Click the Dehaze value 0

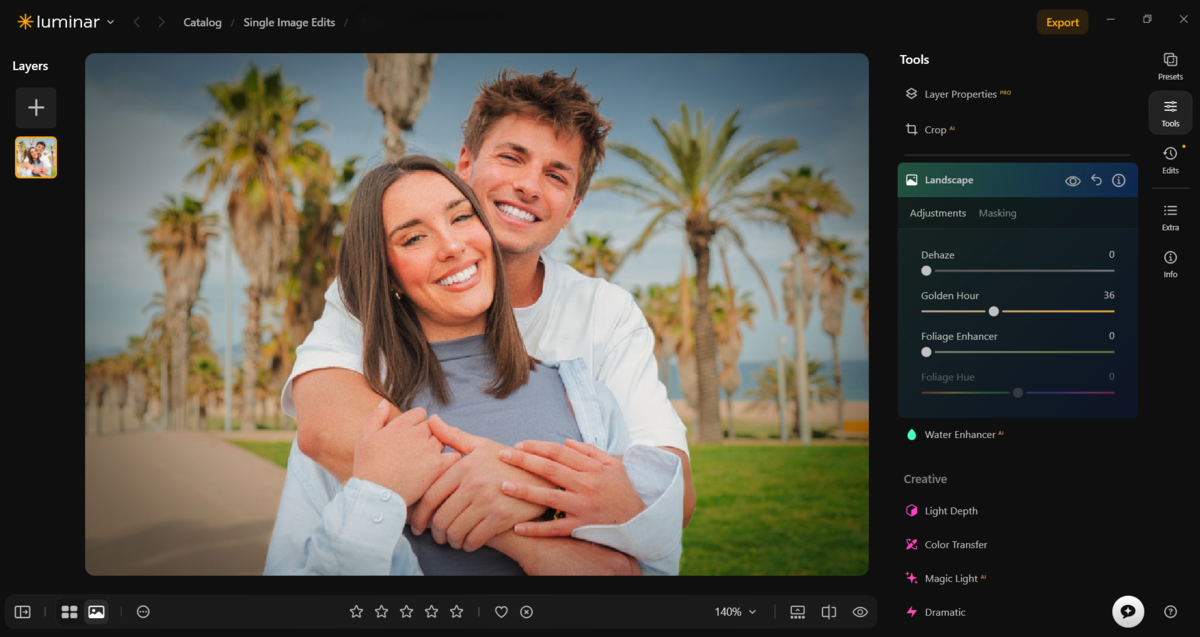1111,255
